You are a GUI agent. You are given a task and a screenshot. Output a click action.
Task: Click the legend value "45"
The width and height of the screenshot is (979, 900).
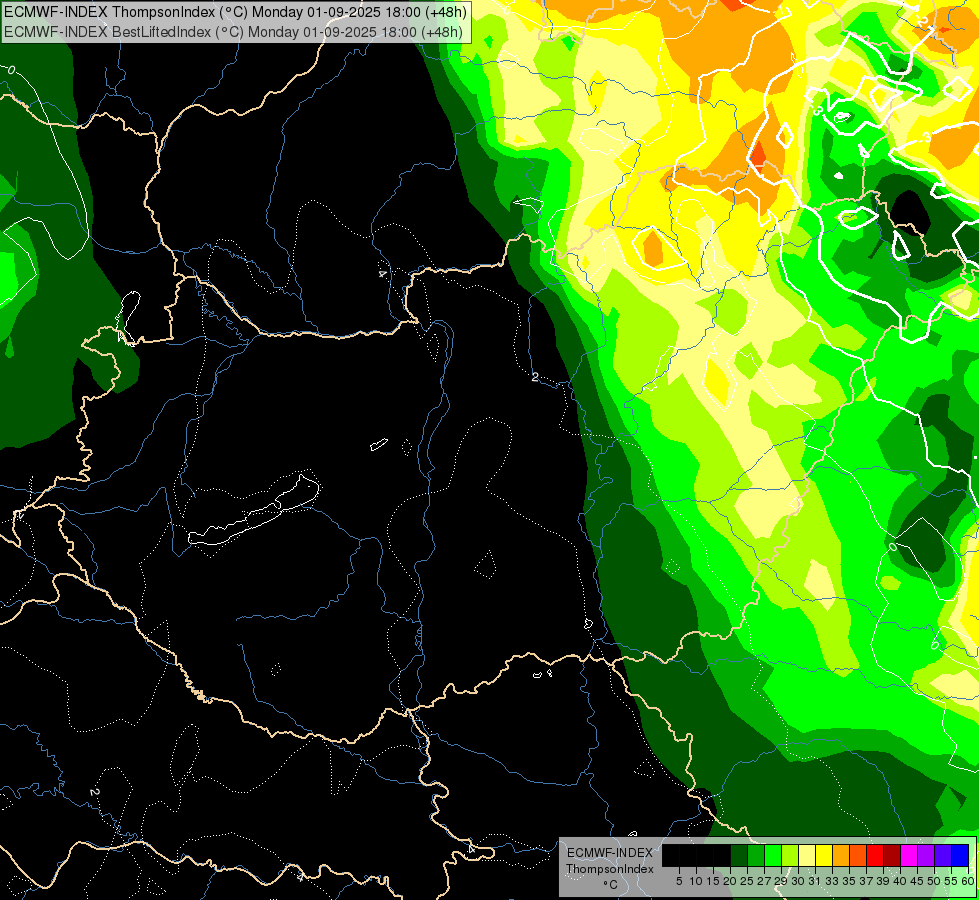(x=917, y=881)
